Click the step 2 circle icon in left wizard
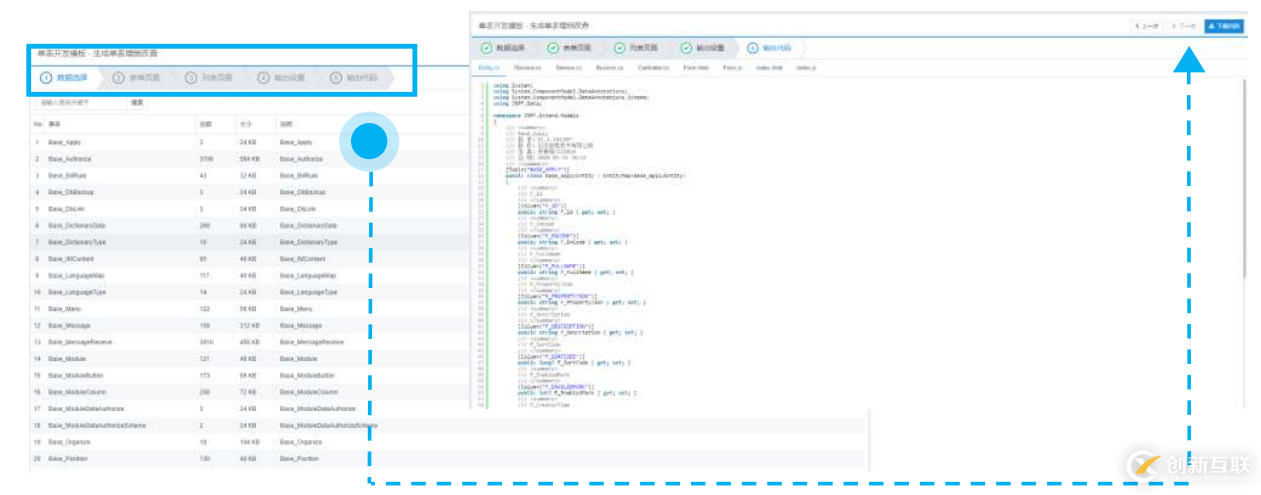The height and width of the screenshot is (495, 1261). tap(119, 77)
